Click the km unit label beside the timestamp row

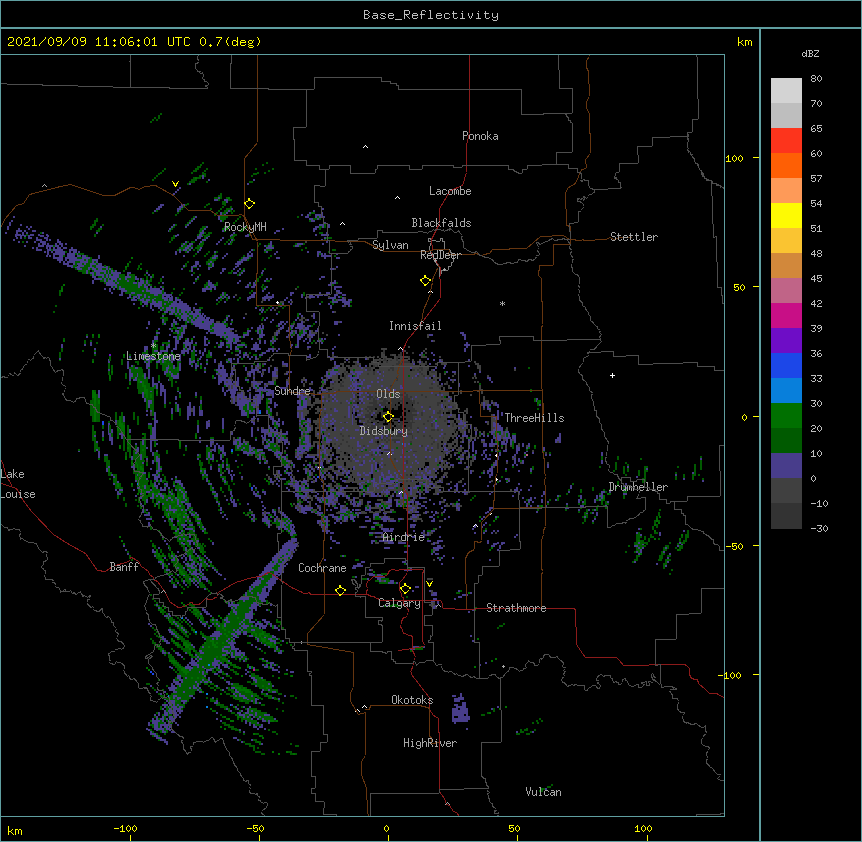tap(745, 42)
